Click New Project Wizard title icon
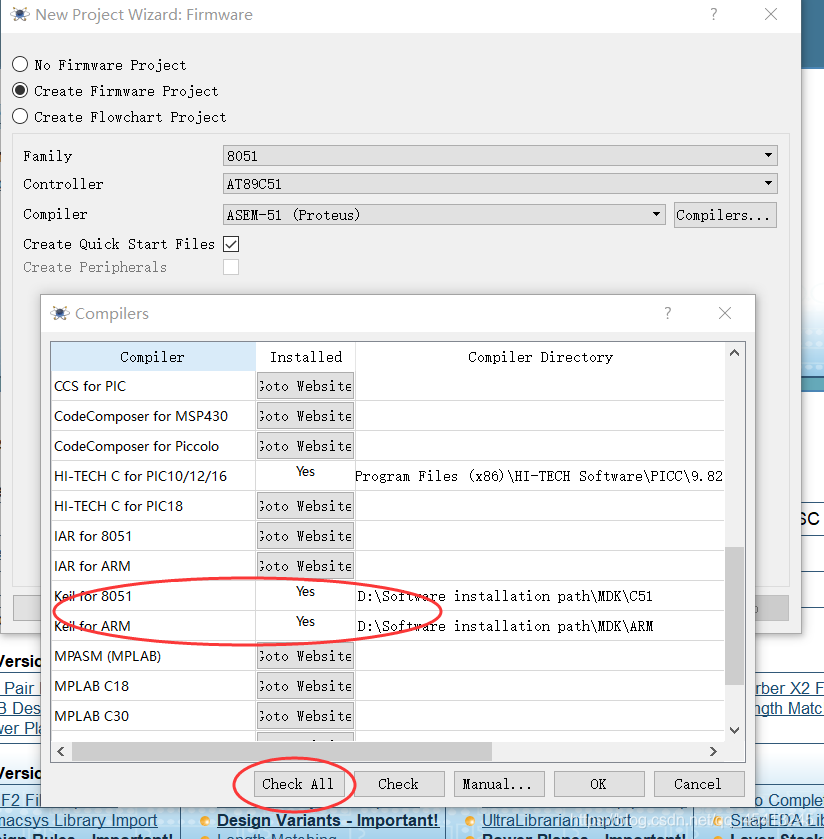This screenshot has width=824, height=839. click(20, 14)
